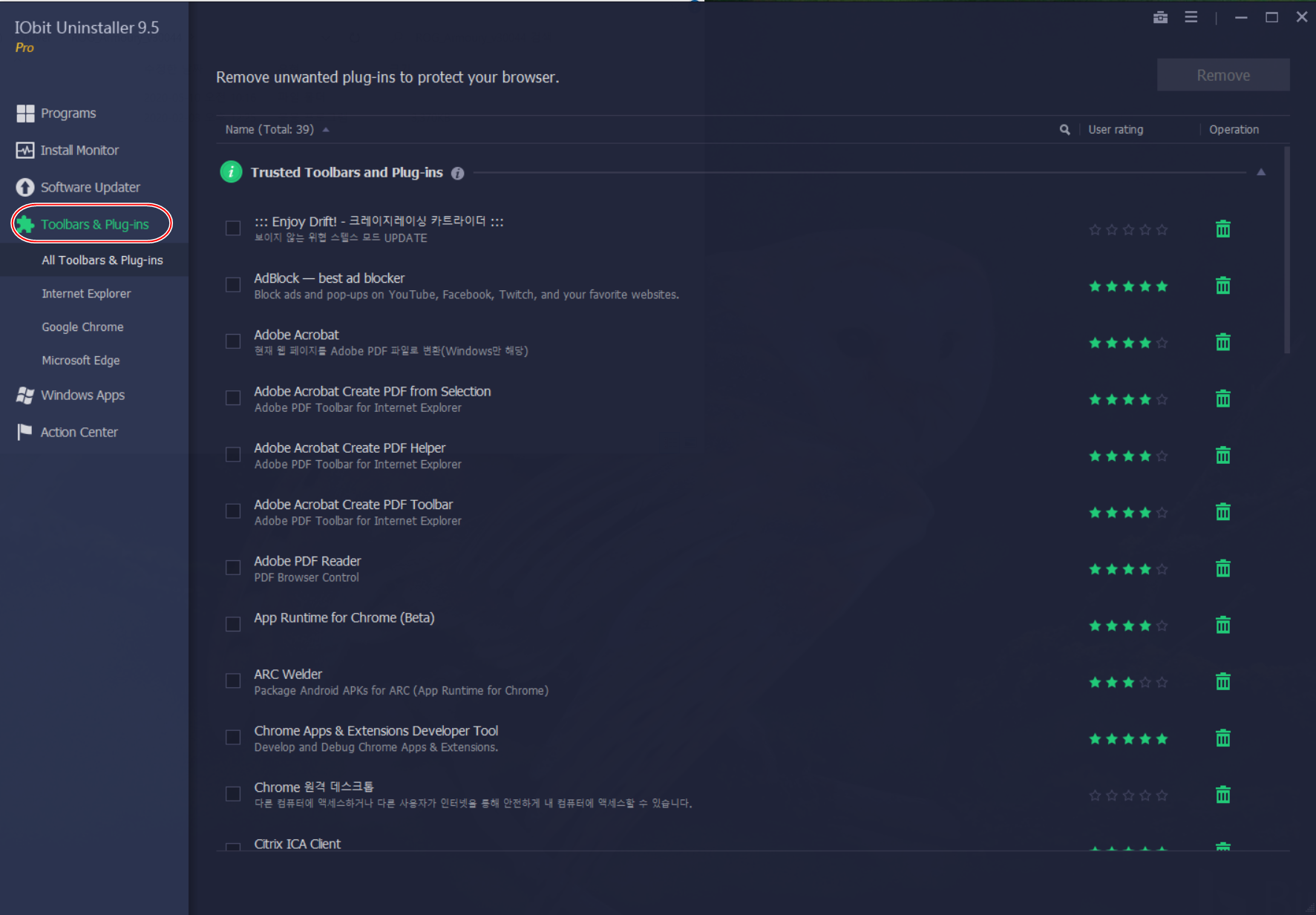
Task: Select Toolbars & Plug-ins in sidebar
Action: tap(94, 224)
